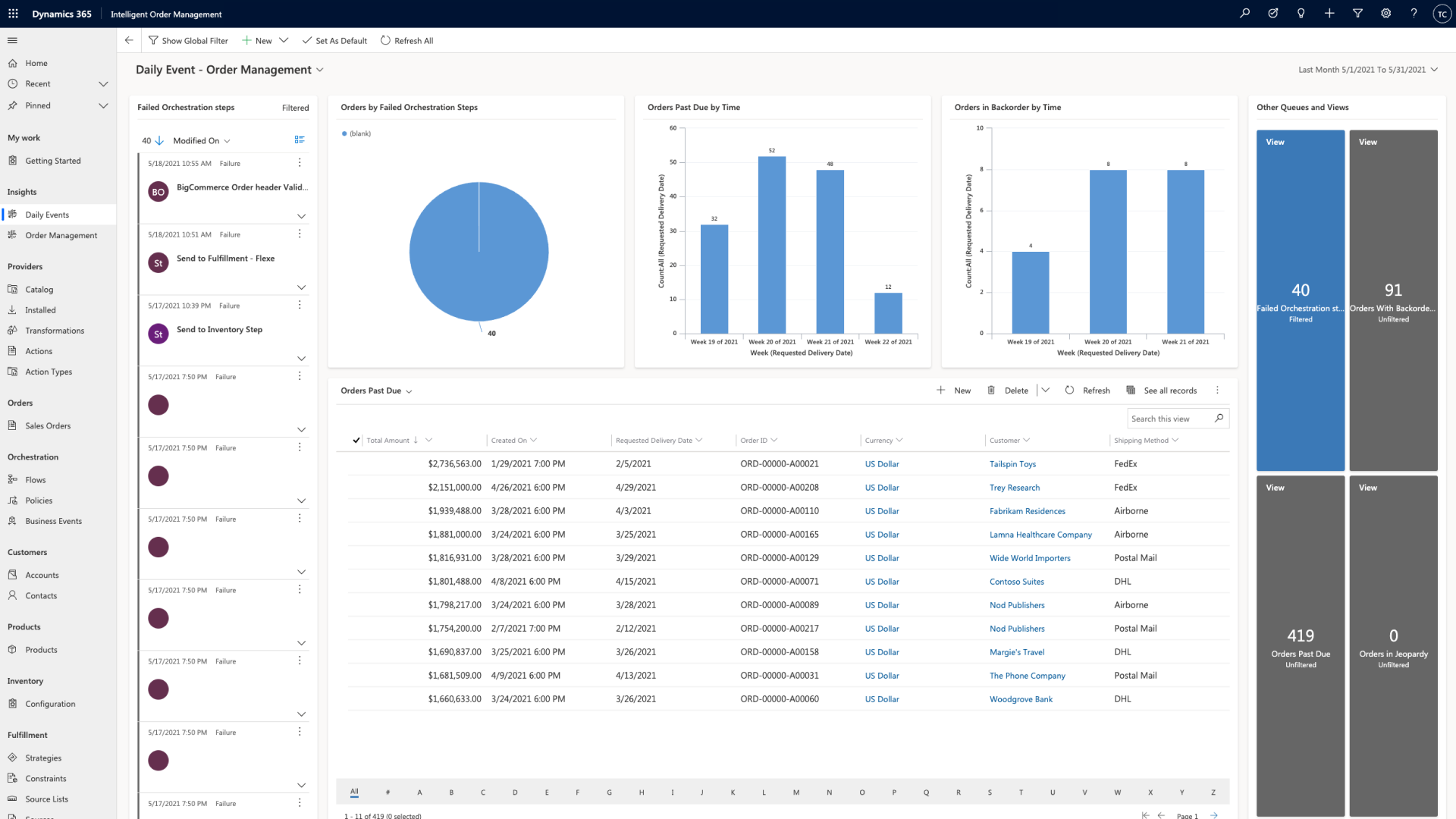Open Flows under Orchestration
The image size is (1456, 819).
coord(36,480)
